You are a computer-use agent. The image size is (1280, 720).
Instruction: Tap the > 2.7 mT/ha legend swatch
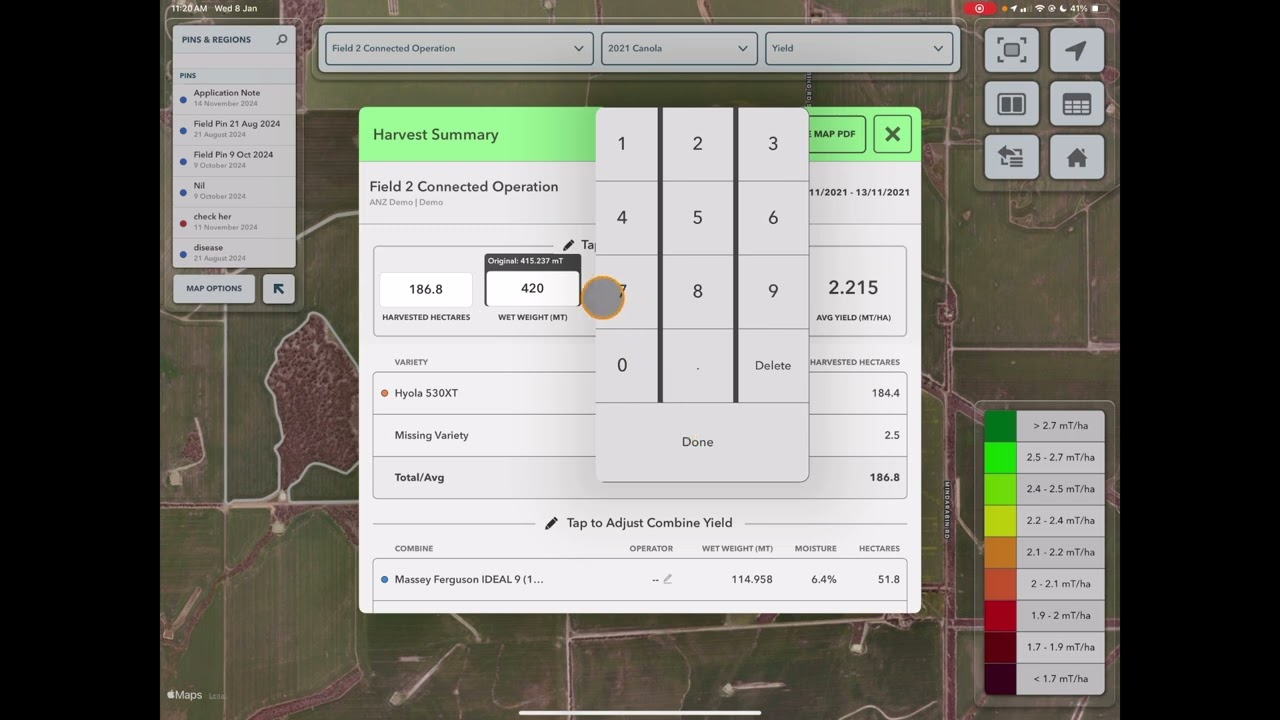point(1000,426)
